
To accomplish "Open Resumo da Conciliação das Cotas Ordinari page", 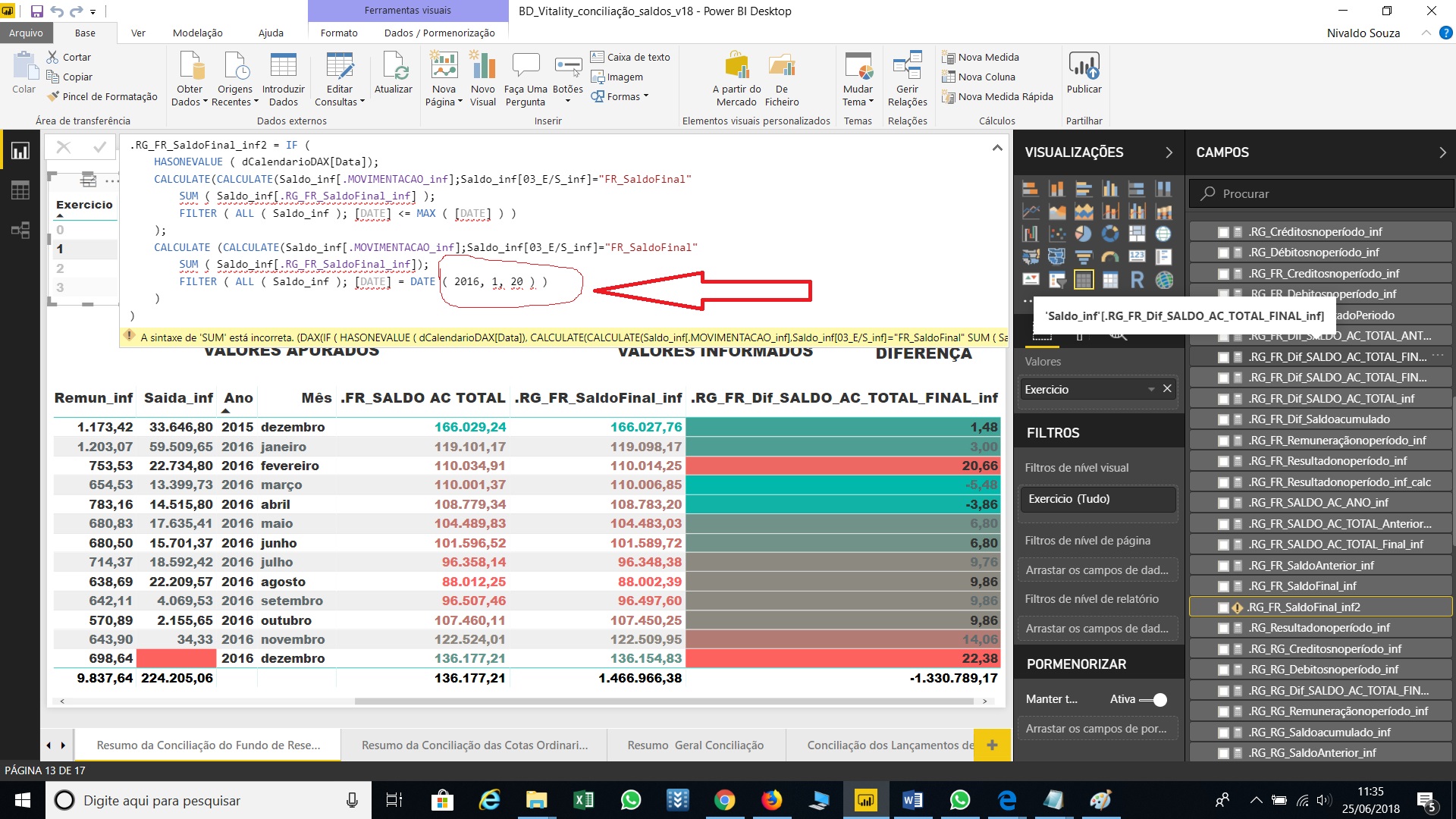I will [x=475, y=745].
